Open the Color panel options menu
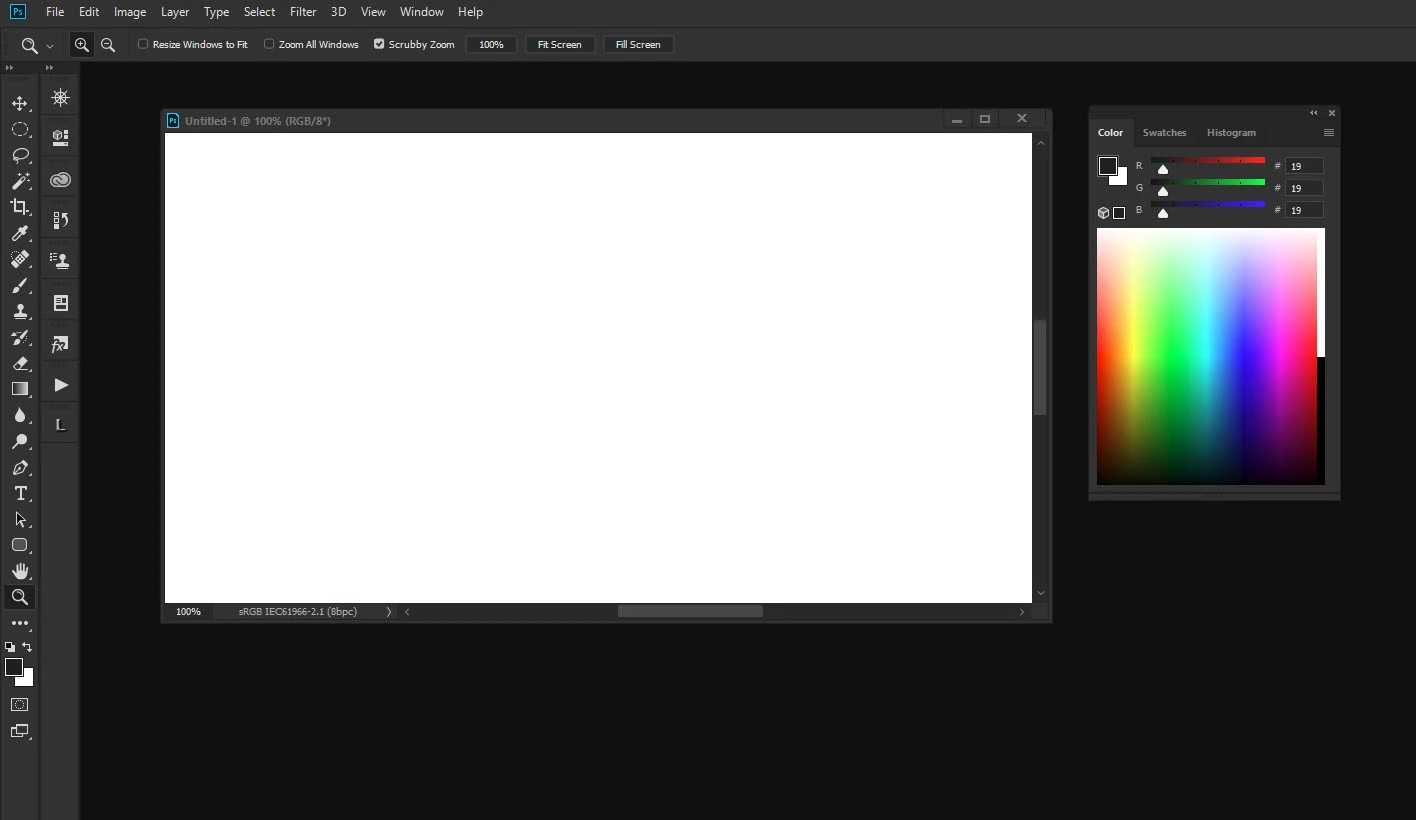Viewport: 1416px width, 820px height. [x=1328, y=132]
